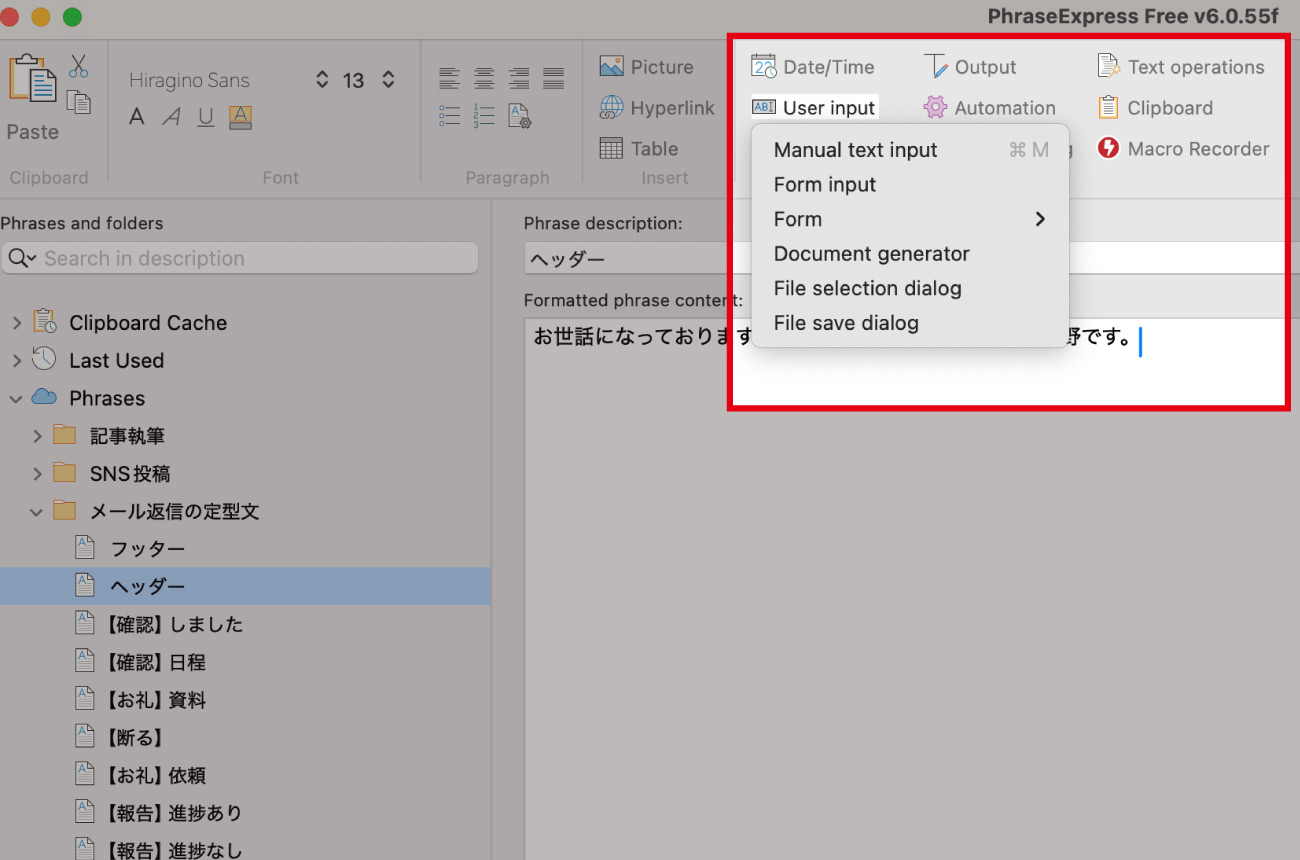Open Text operations macros

tap(1180, 67)
